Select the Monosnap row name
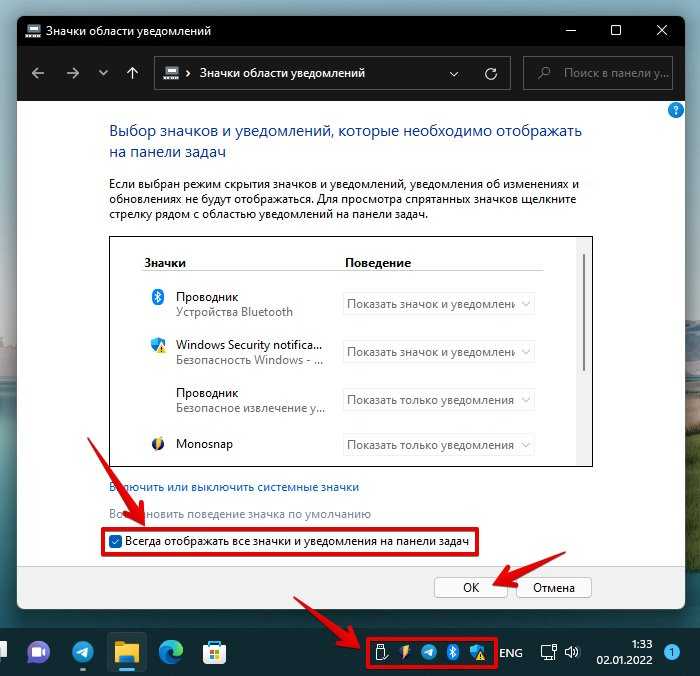 tap(204, 444)
